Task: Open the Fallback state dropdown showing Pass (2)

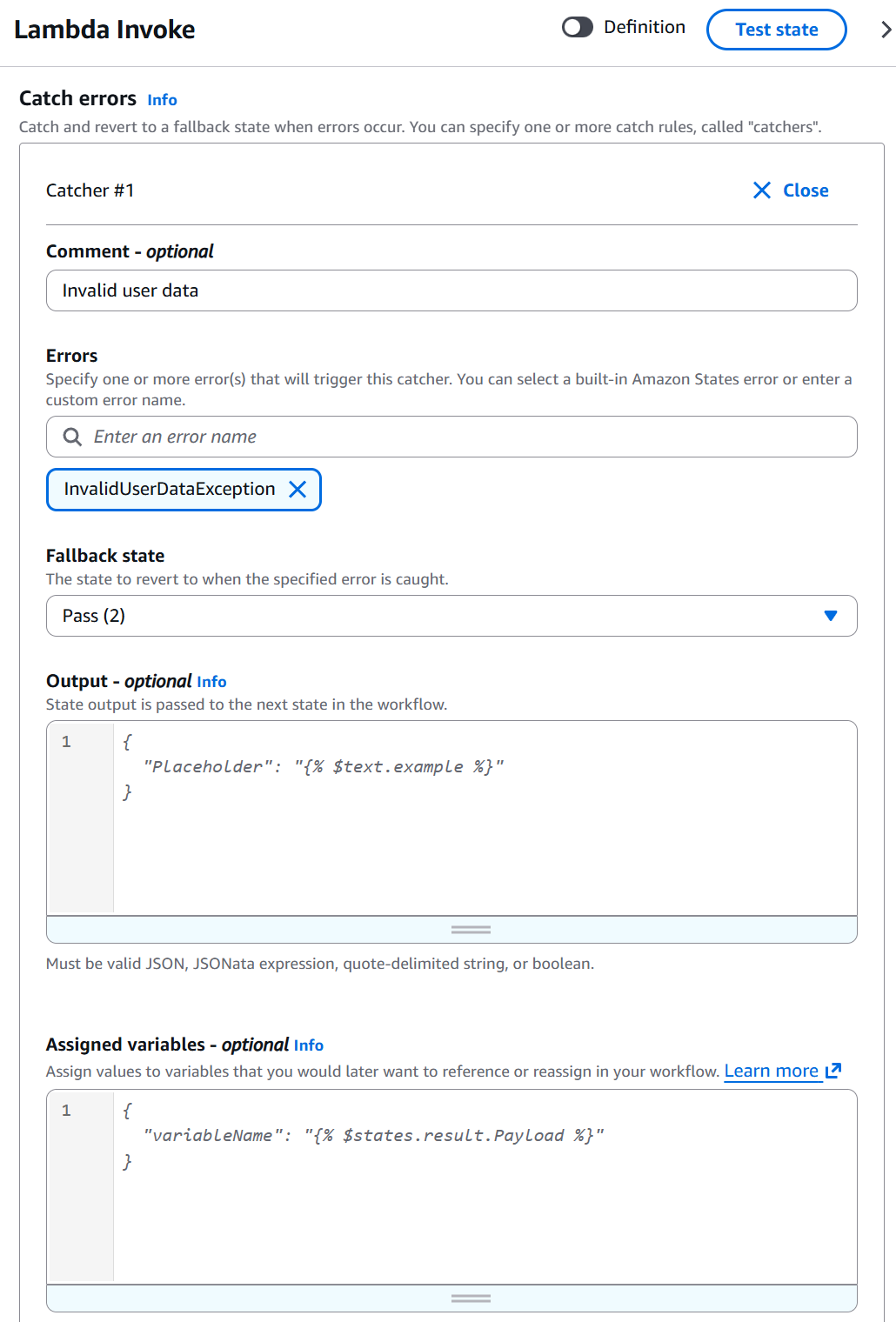Action: pos(451,615)
